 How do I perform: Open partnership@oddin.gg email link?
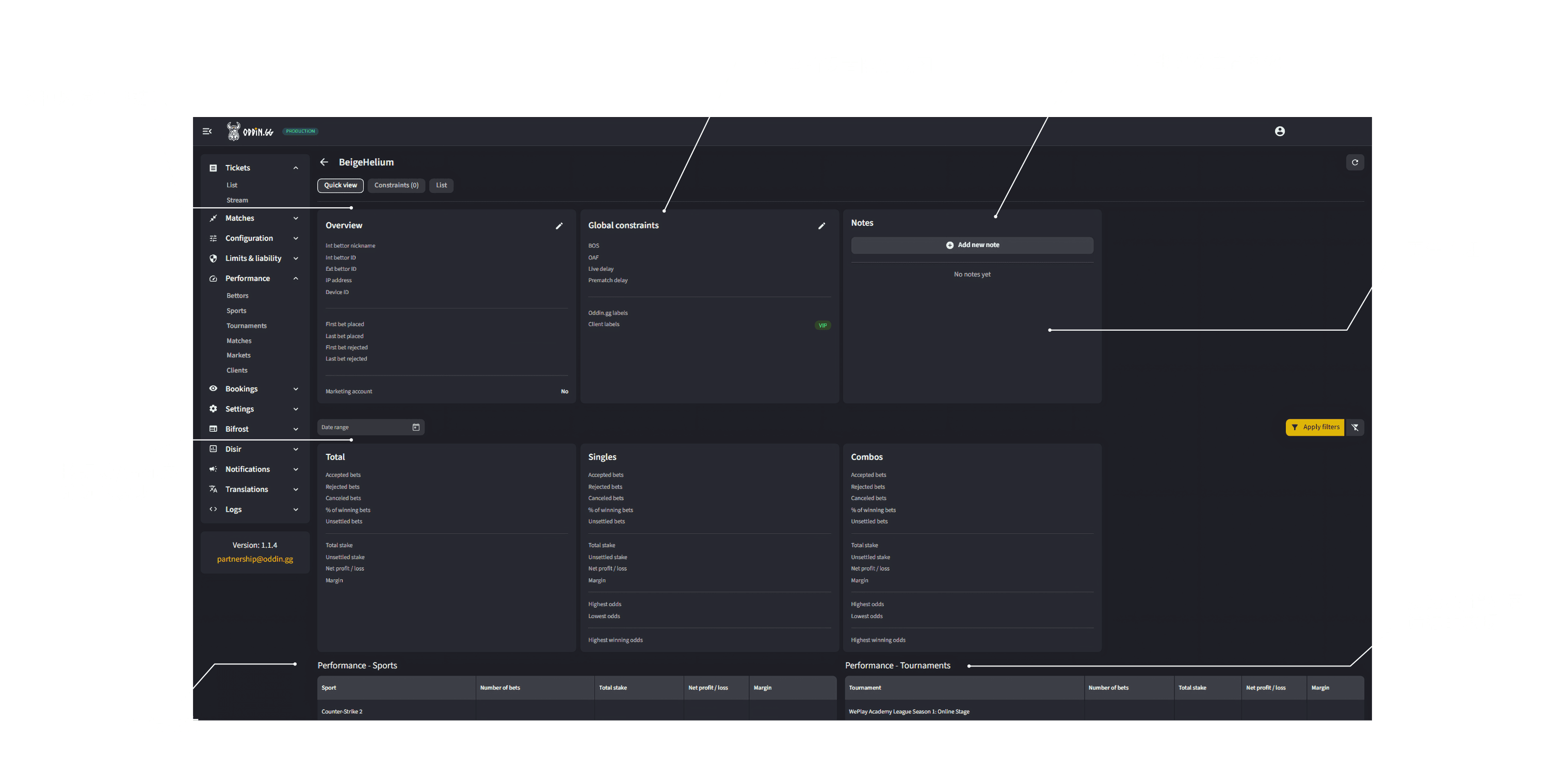(254, 559)
